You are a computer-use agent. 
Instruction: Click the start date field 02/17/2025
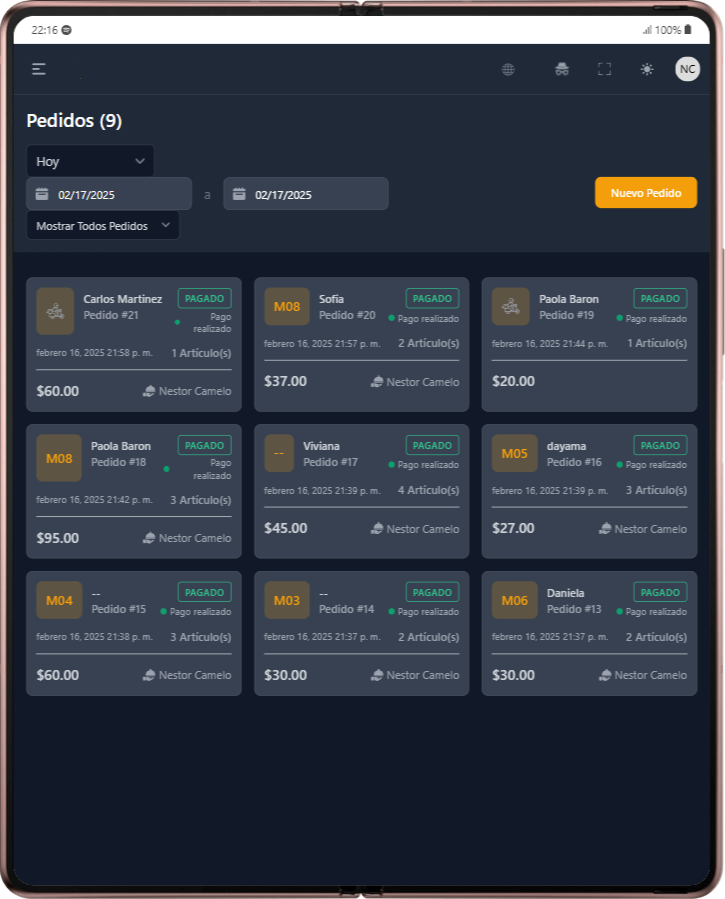(109, 194)
